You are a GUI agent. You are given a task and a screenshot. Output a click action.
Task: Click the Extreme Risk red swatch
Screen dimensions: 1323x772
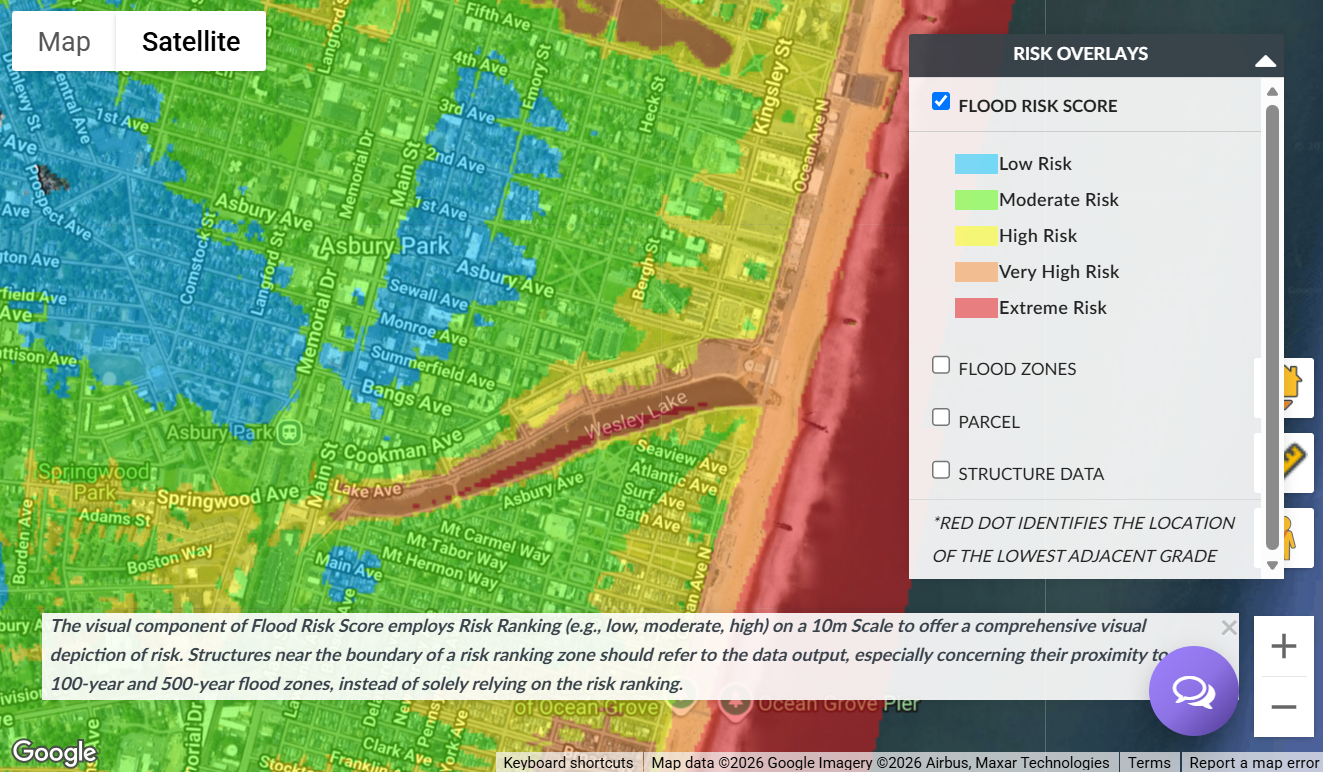pyautogui.click(x=976, y=308)
